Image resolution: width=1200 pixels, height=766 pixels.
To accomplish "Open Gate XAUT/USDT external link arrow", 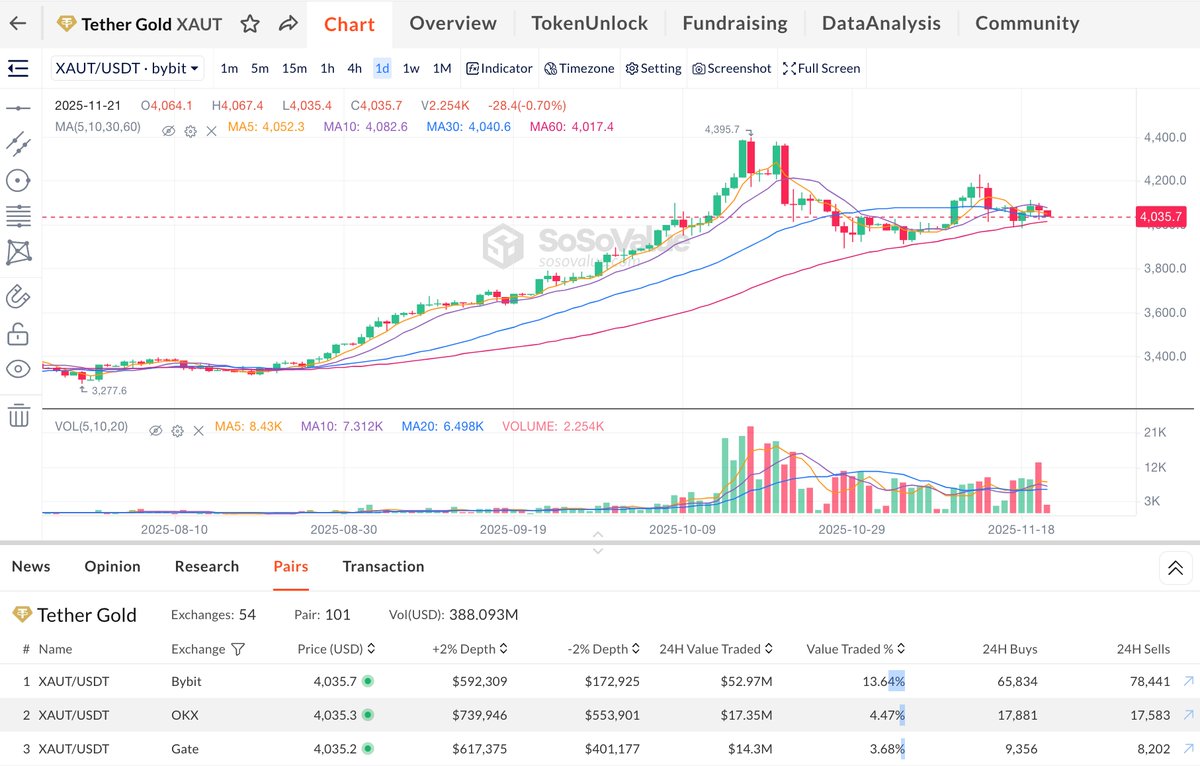I will [1188, 749].
